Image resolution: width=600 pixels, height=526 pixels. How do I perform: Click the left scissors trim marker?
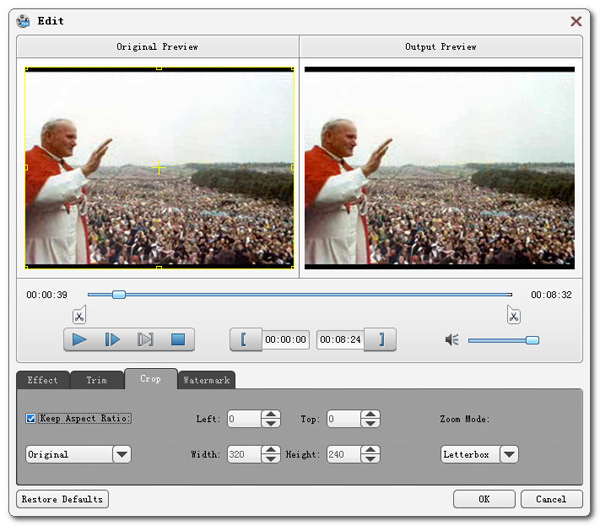79,315
